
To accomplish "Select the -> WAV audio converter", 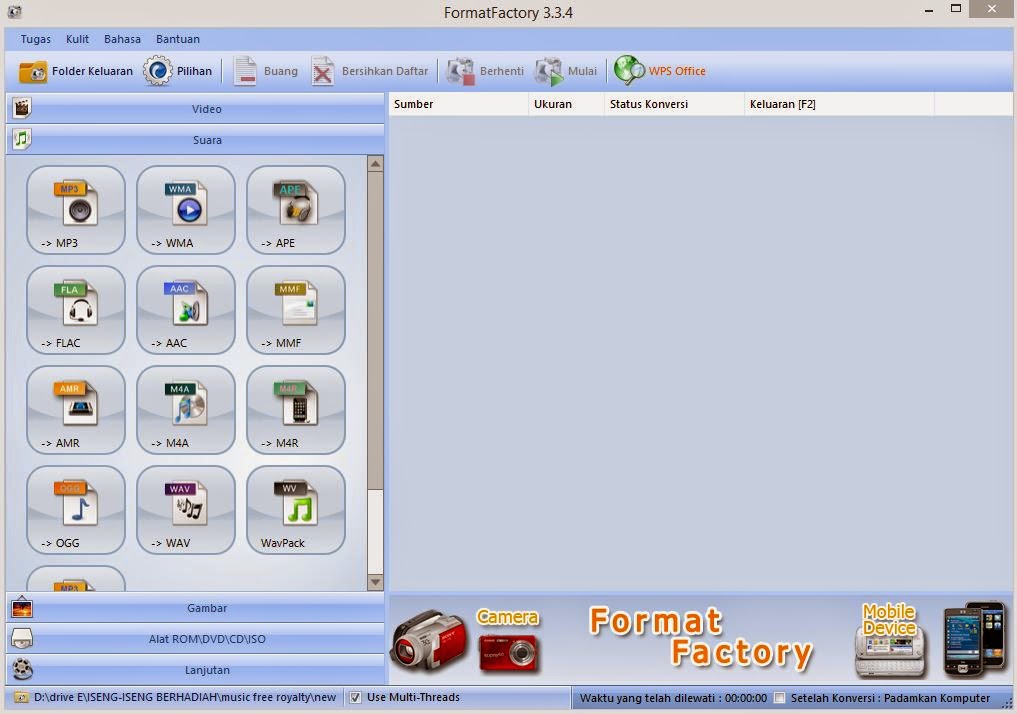I will [185, 509].
